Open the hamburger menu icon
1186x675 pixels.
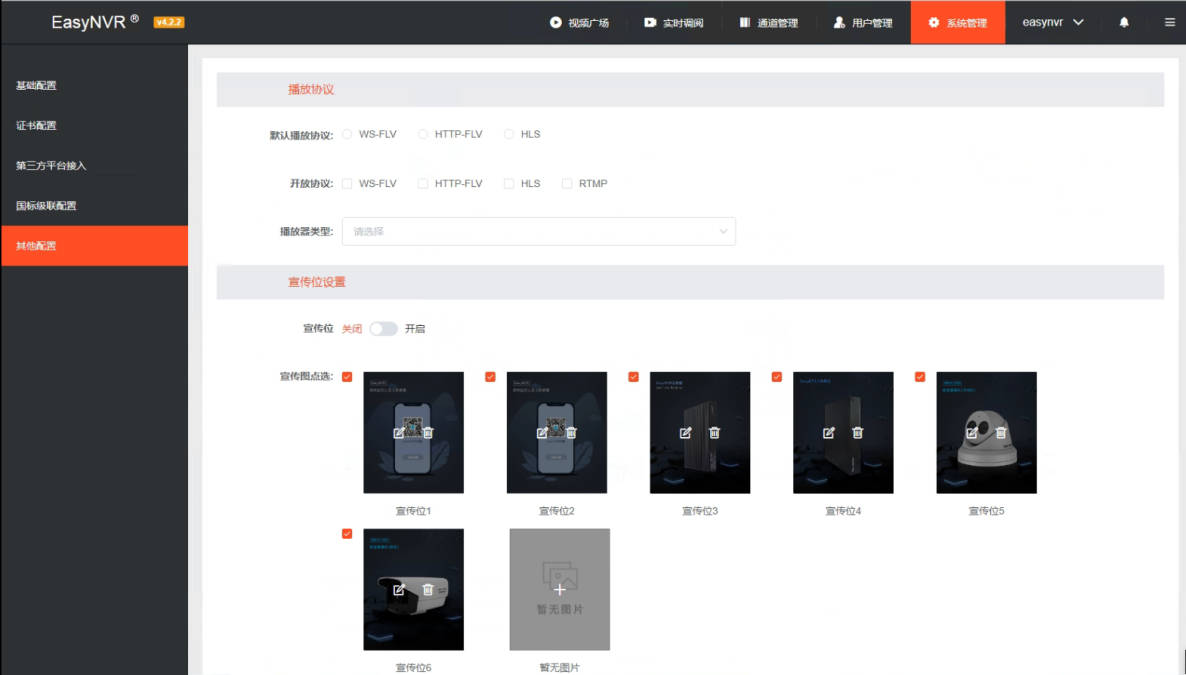pyautogui.click(x=1169, y=22)
